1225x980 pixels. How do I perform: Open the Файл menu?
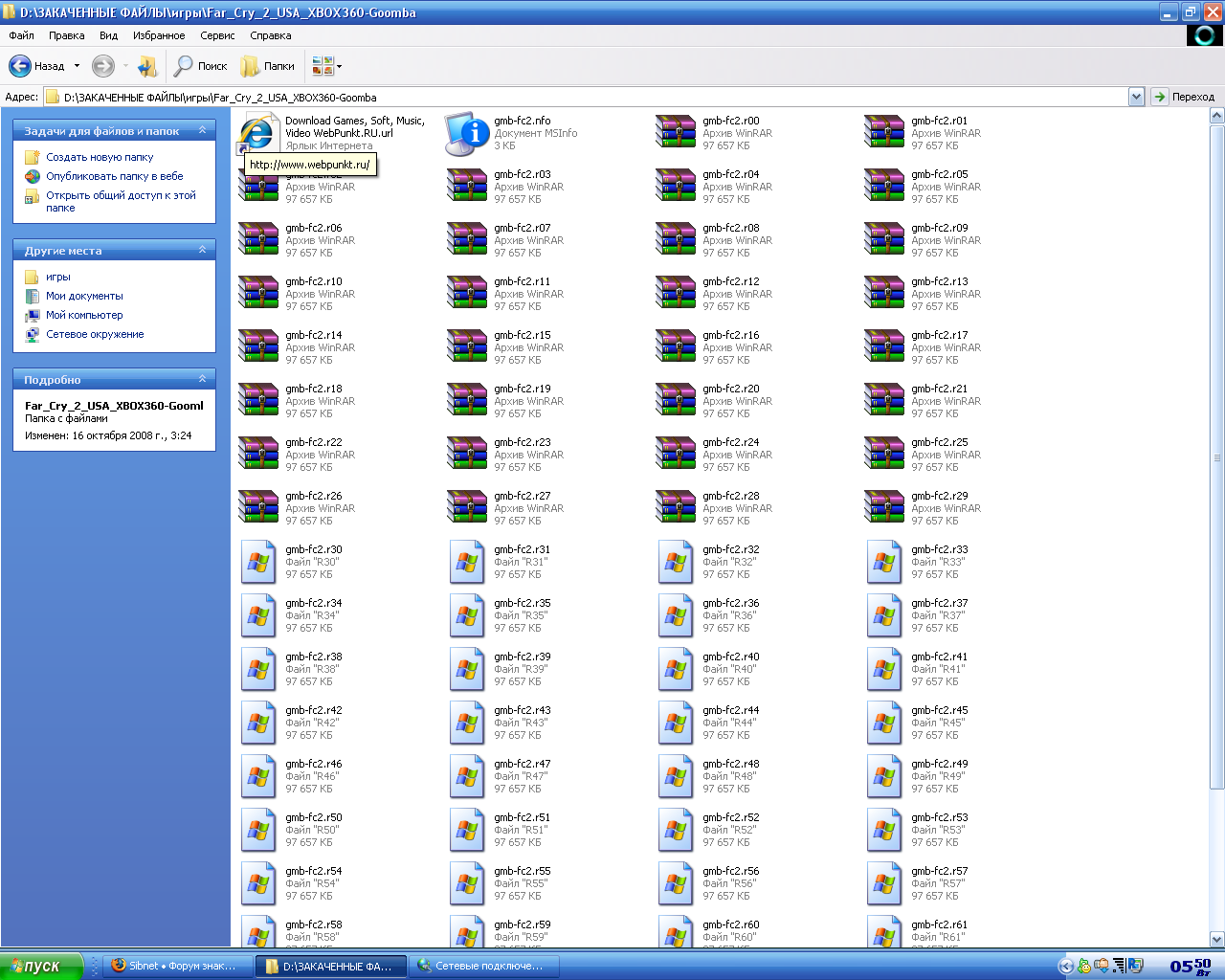click(x=21, y=35)
